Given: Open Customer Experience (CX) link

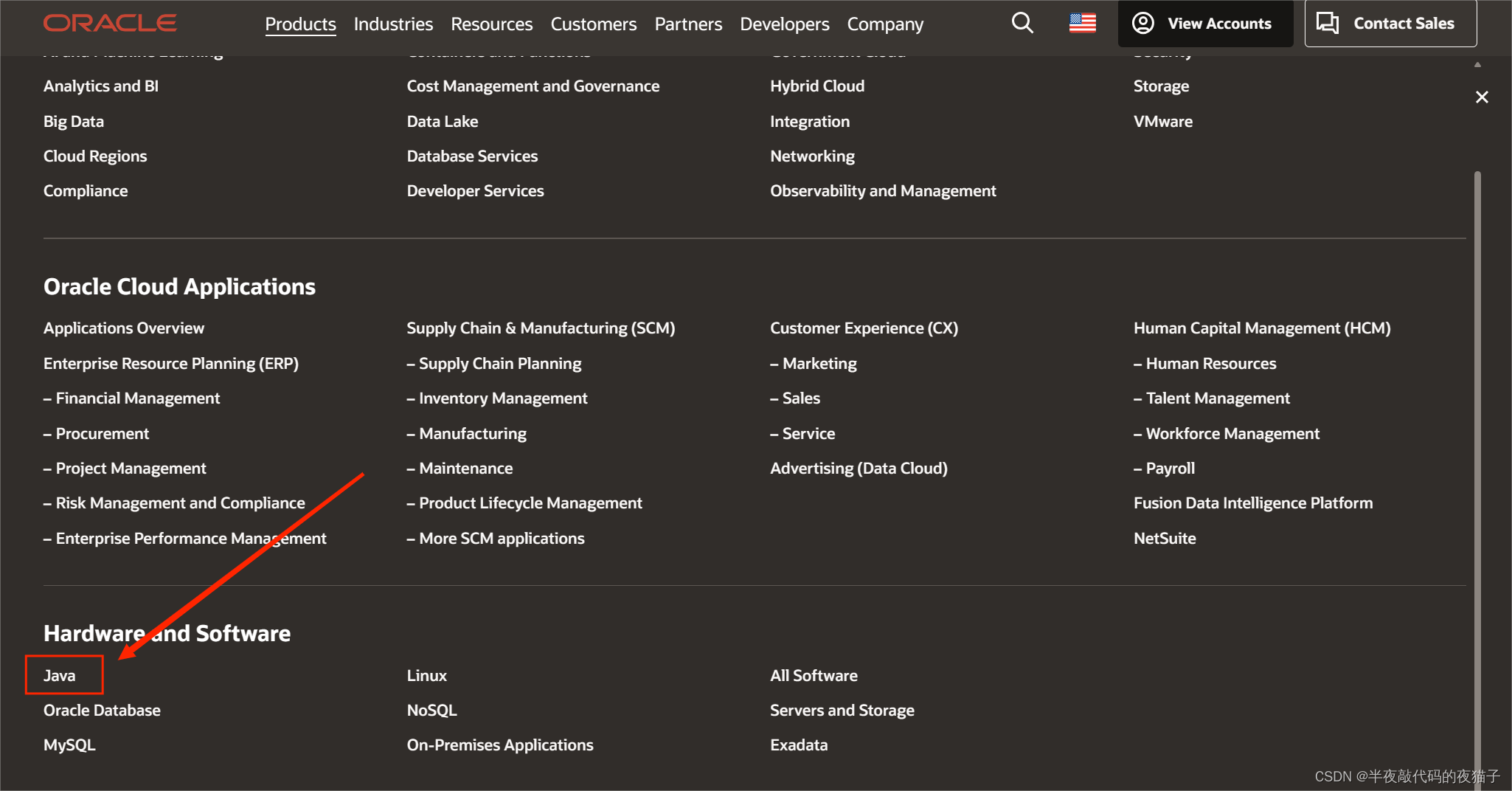Looking at the screenshot, I should coord(864,328).
